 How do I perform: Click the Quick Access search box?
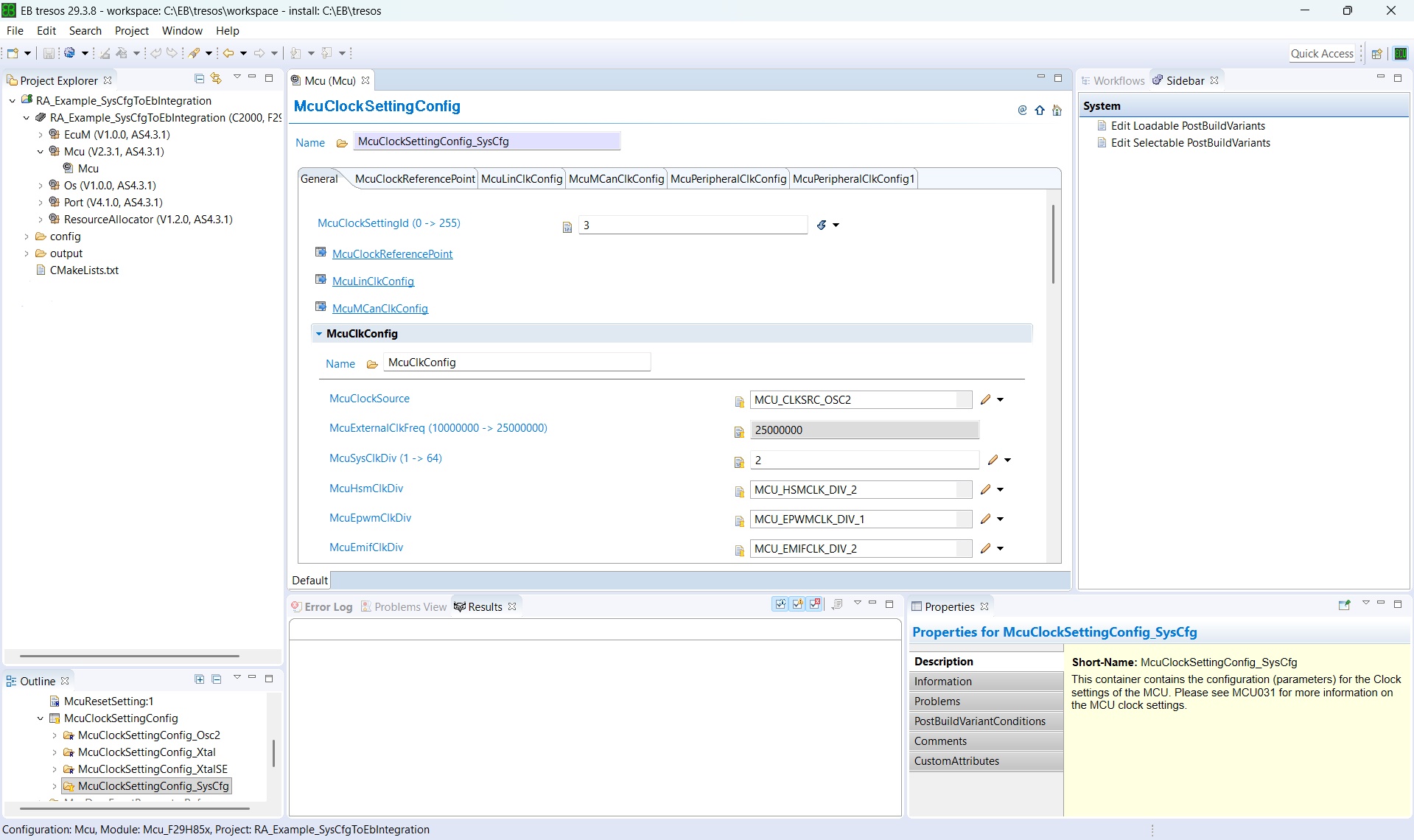coord(1322,53)
